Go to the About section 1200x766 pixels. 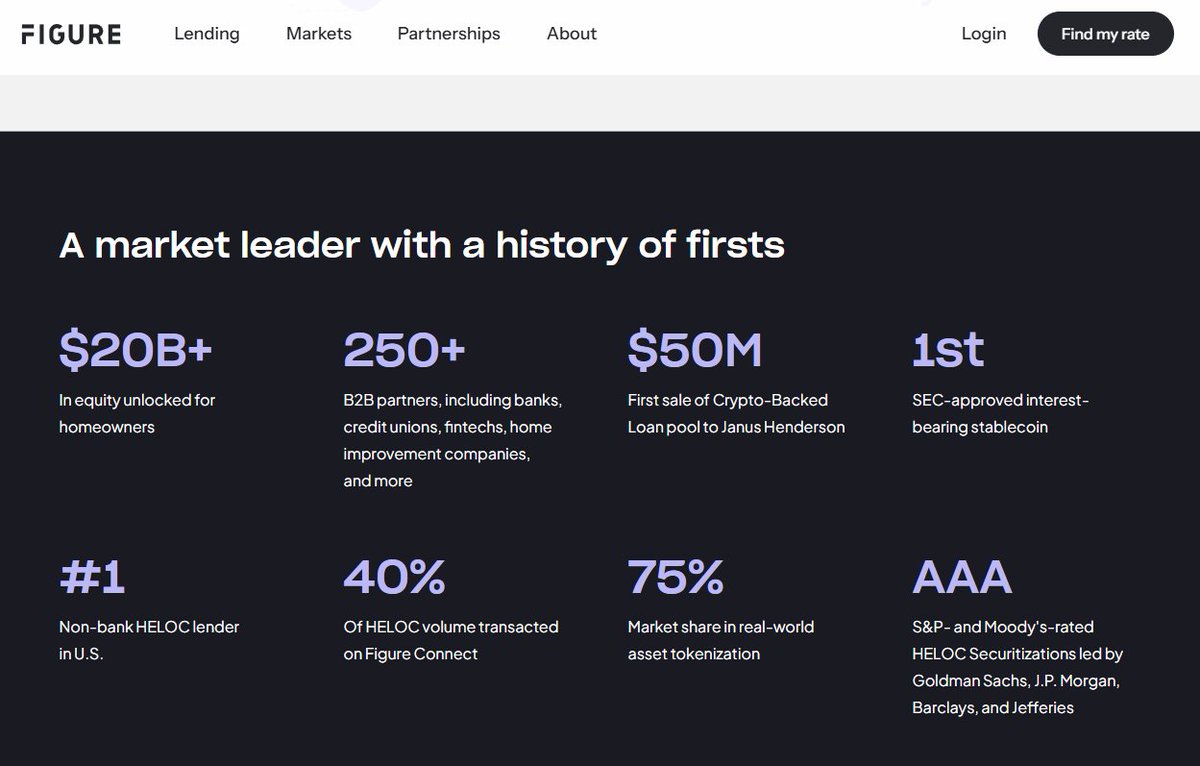pos(572,34)
